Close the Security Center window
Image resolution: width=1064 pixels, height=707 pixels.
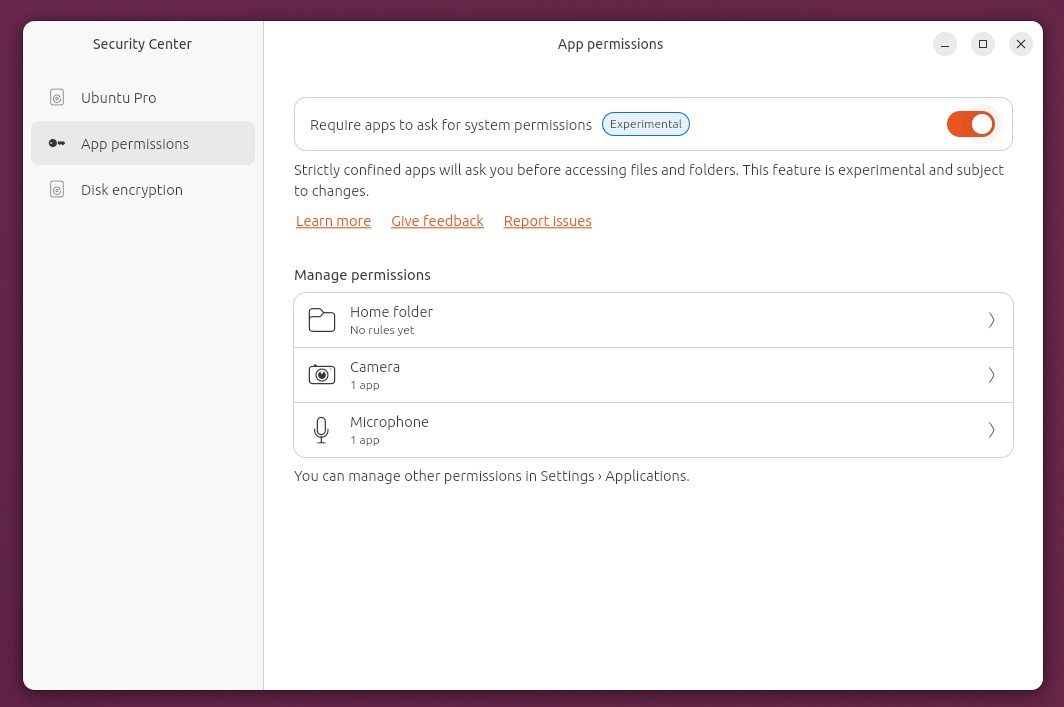click(1020, 44)
